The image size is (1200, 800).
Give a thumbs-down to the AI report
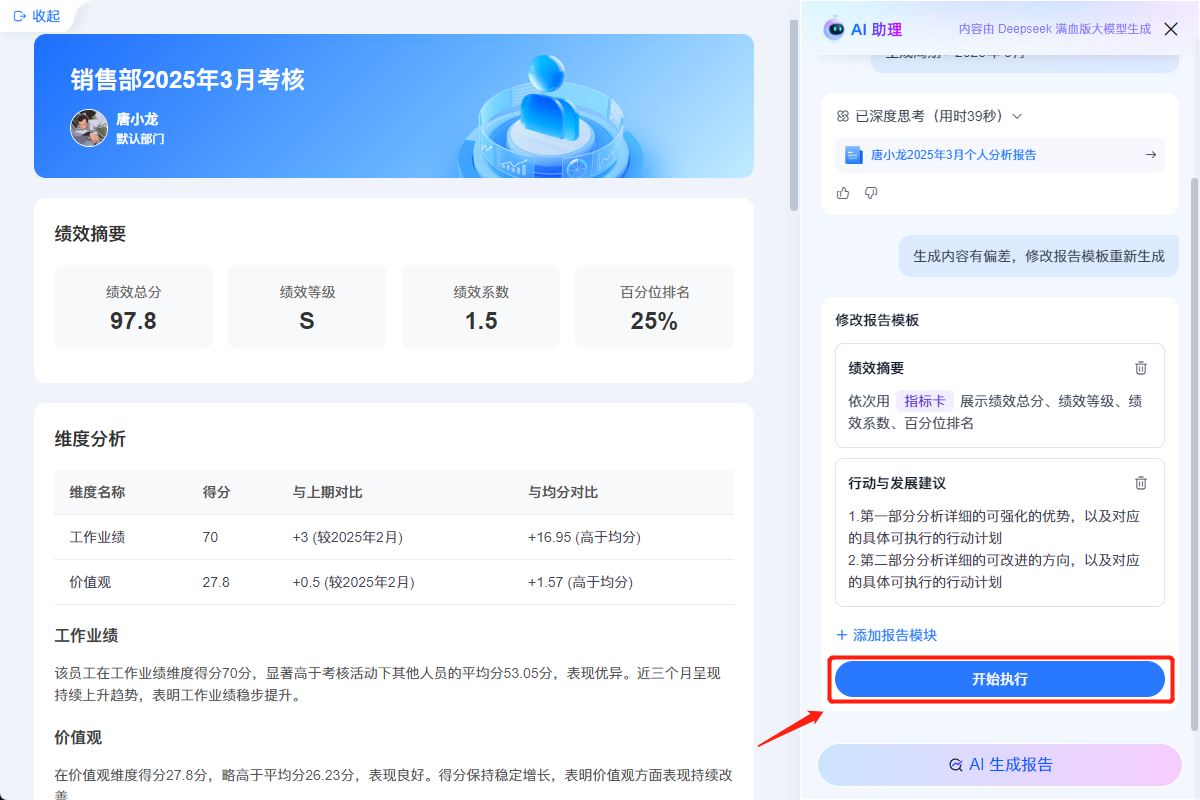coord(871,192)
